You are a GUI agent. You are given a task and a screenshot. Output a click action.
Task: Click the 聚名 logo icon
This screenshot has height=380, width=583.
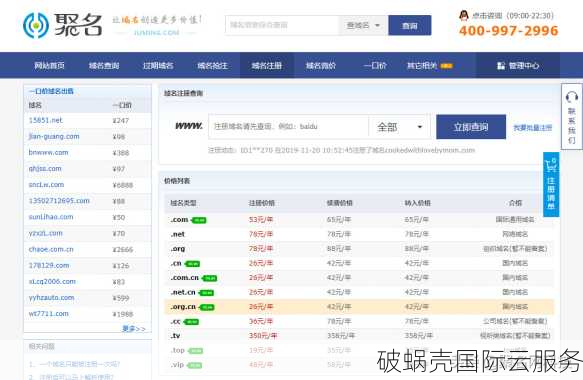tap(35, 25)
